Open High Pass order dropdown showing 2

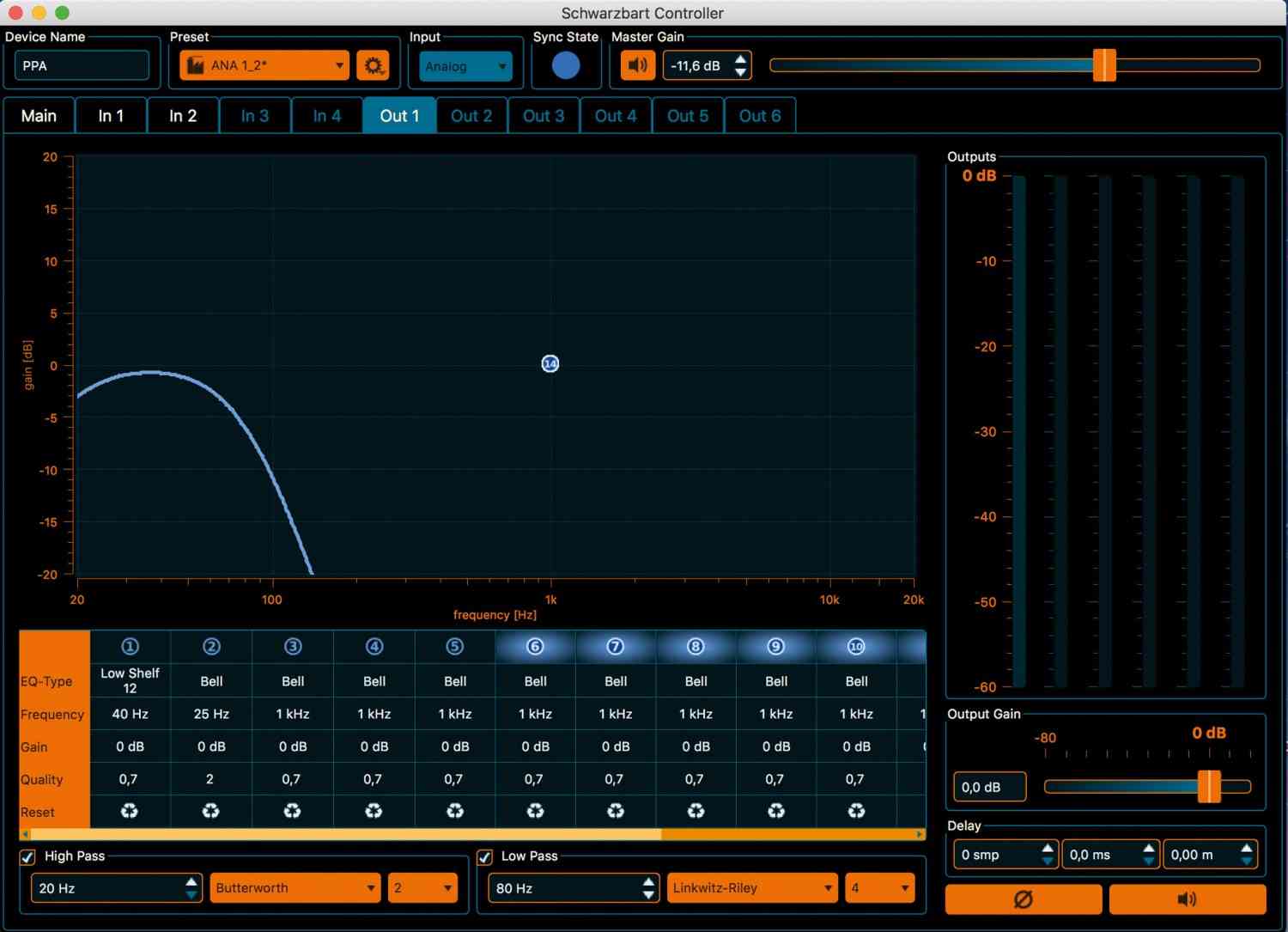click(422, 888)
